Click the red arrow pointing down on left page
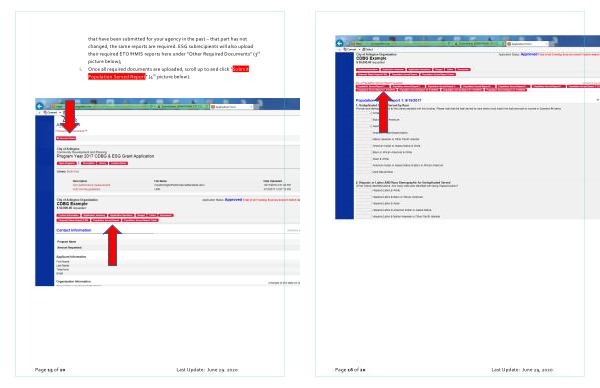Image resolution: width=600 pixels, height=388 pixels. (70, 116)
